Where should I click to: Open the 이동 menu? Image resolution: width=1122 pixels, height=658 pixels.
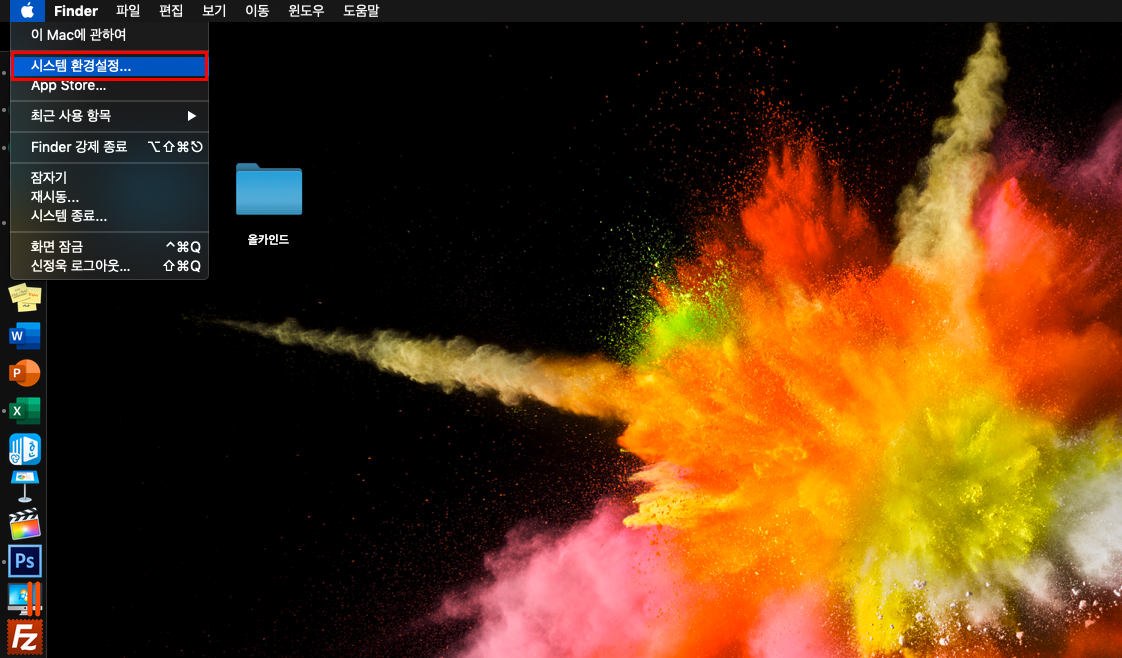pyautogui.click(x=257, y=11)
